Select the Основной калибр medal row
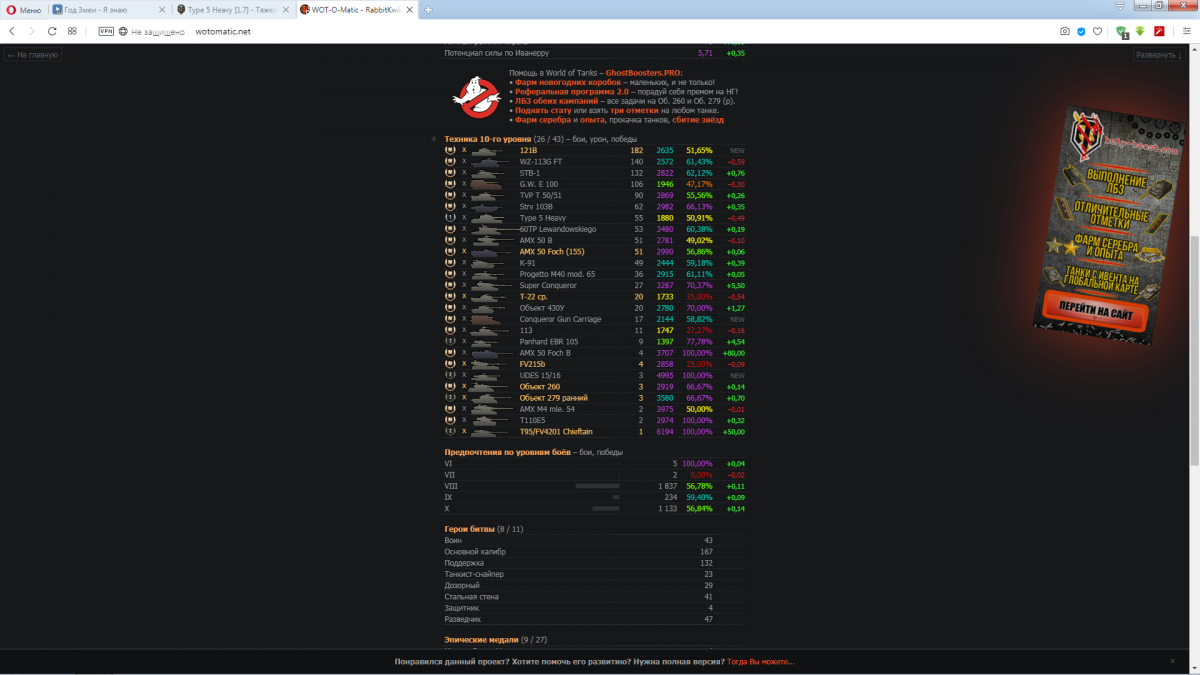Screen dimensions: 1200x675 pyautogui.click(x=594, y=551)
